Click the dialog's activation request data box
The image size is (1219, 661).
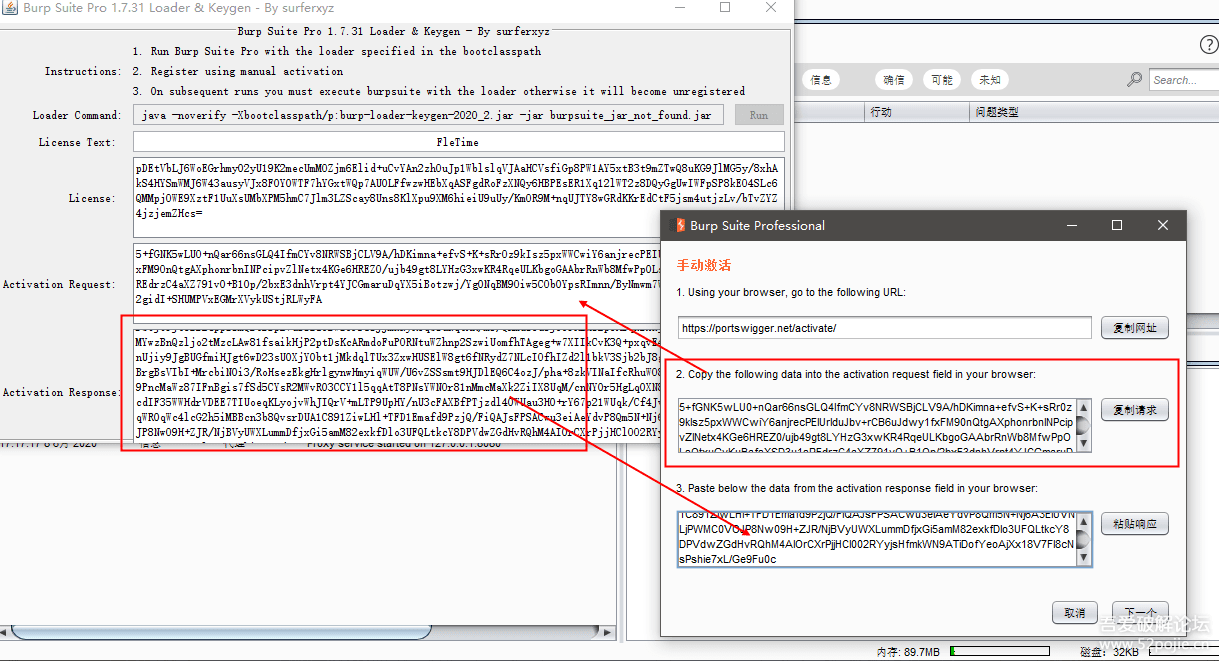coord(877,426)
